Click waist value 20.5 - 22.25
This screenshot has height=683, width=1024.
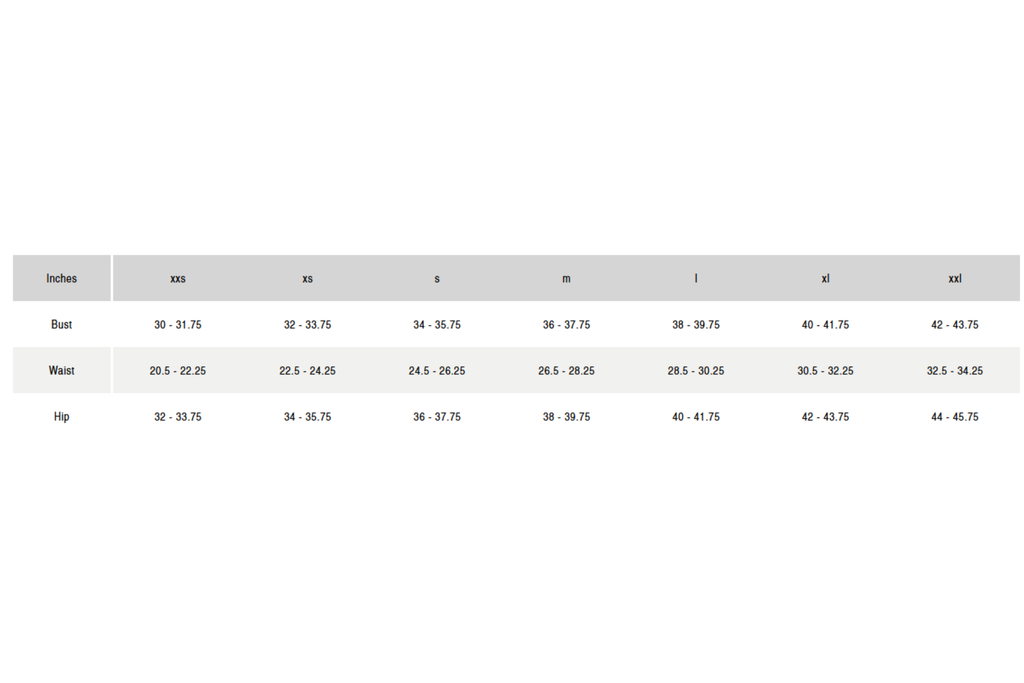pos(178,371)
